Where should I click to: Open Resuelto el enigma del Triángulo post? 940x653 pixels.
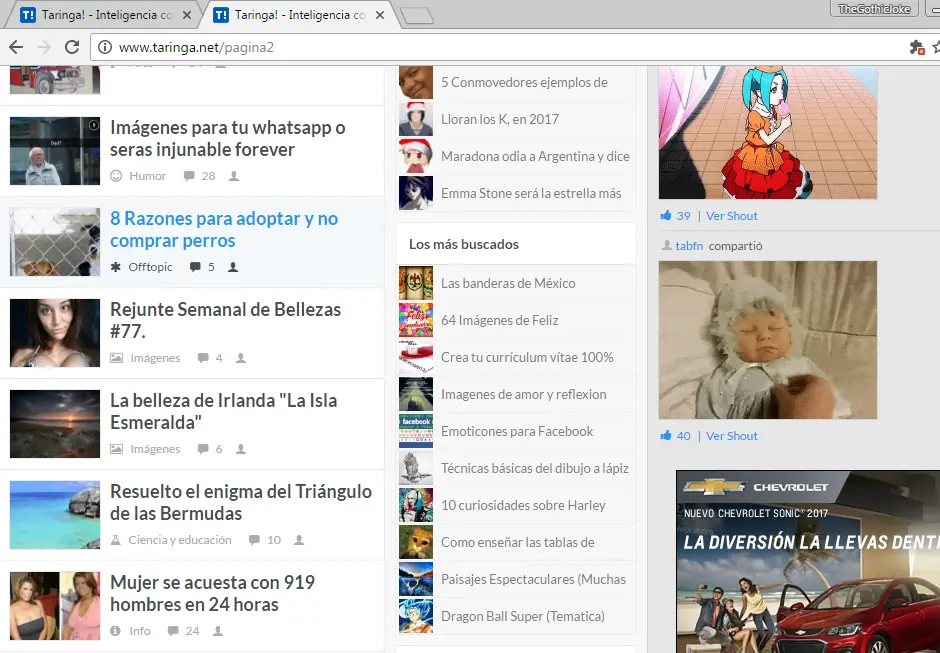241,502
